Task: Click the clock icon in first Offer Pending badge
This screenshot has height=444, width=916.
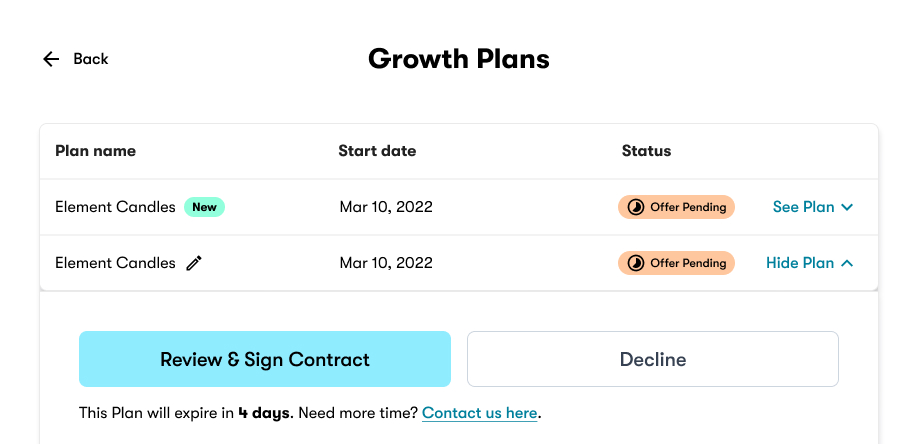Action: 636,207
